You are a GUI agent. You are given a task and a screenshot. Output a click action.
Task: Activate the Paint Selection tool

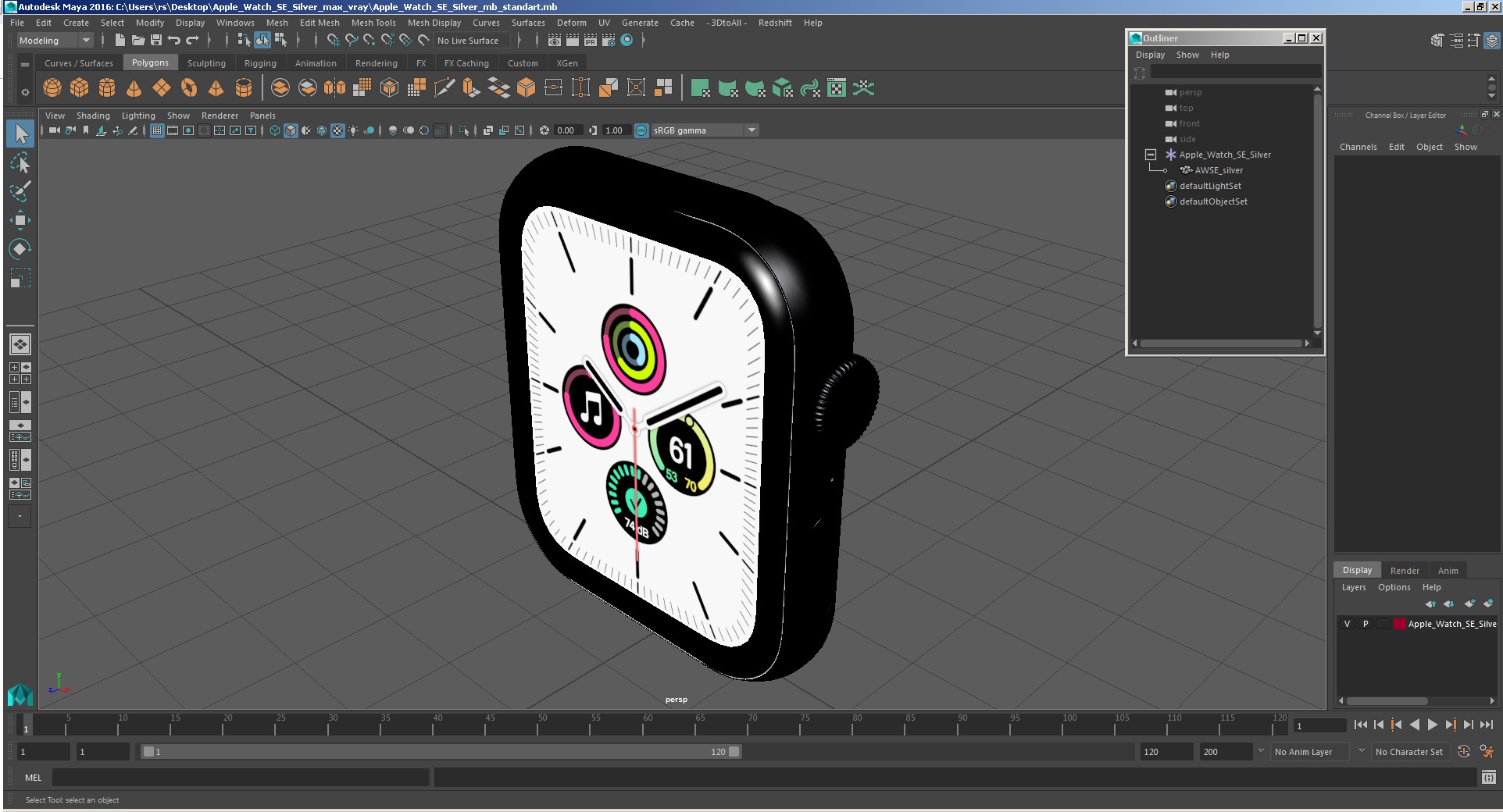pos(20,191)
